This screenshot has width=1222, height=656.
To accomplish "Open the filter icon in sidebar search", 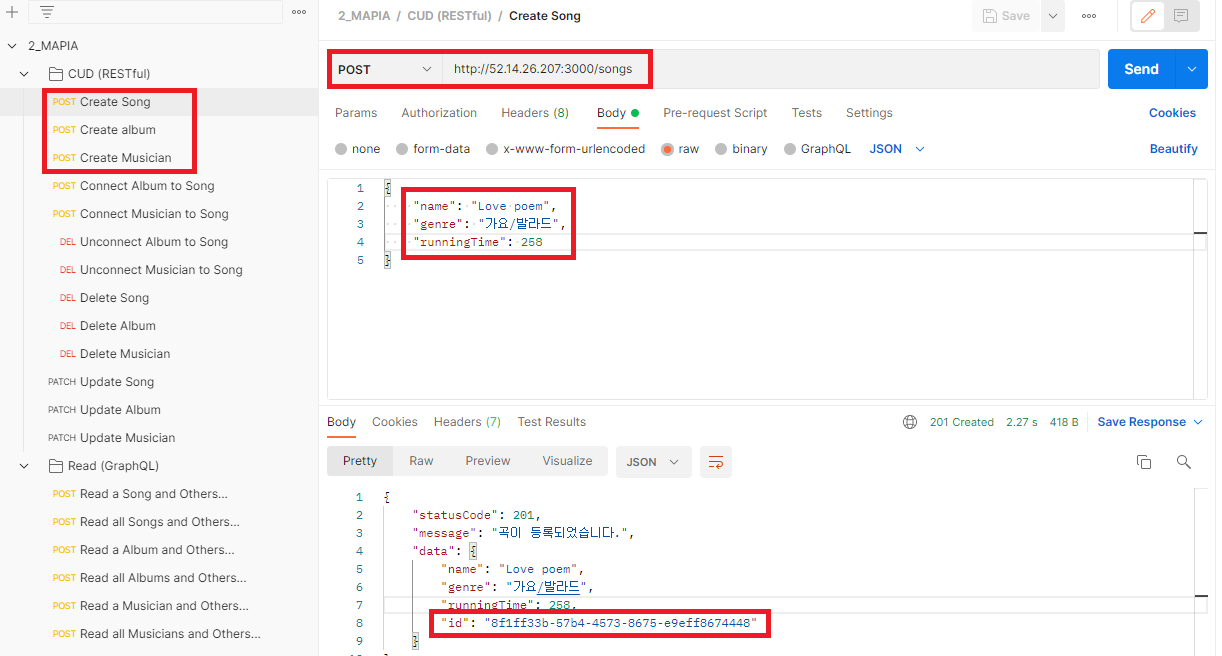I will pos(47,12).
